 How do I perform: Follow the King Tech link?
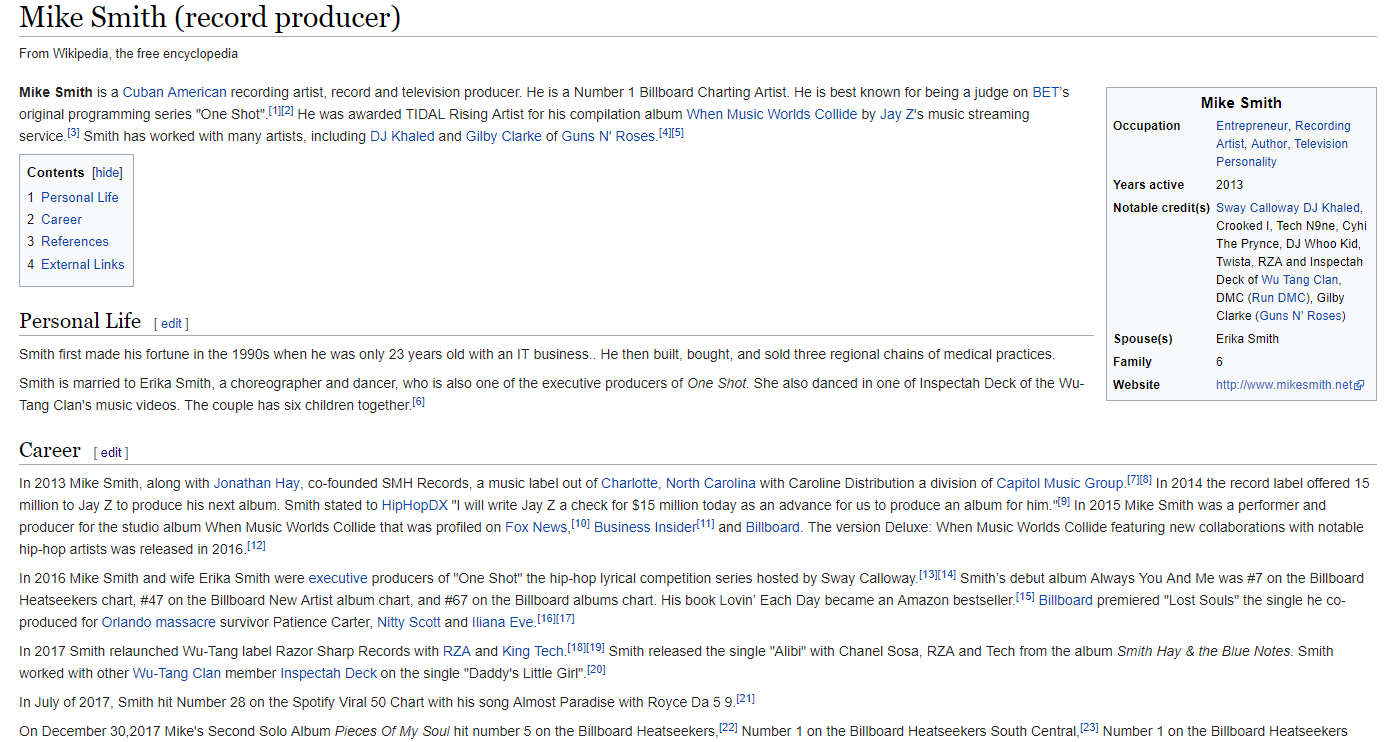point(533,651)
